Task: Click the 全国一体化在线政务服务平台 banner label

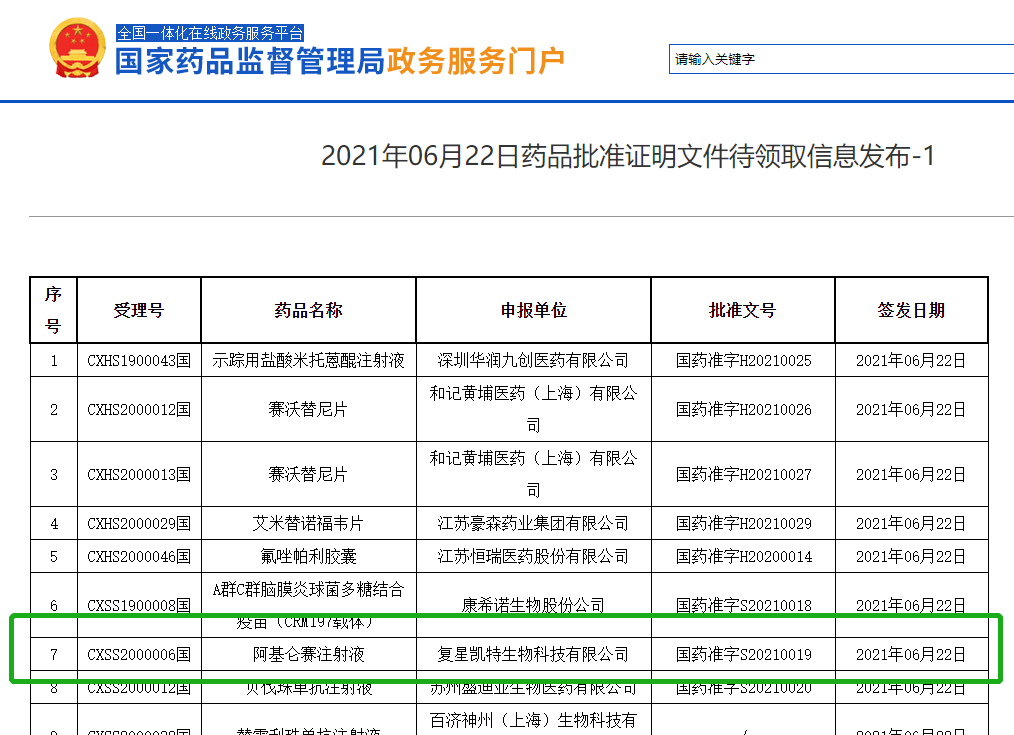Action: click(x=210, y=33)
